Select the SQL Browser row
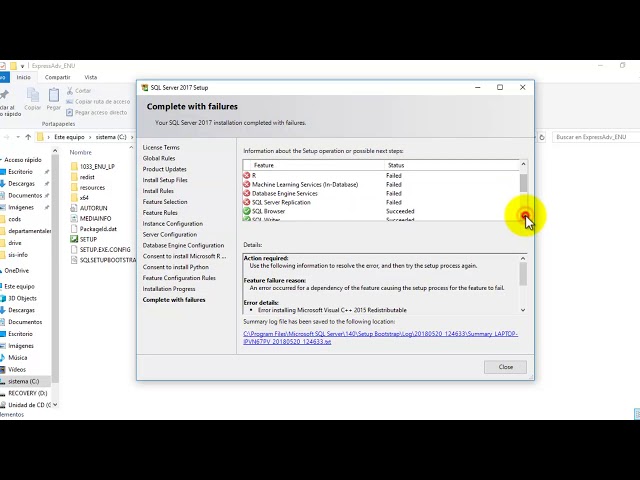Image resolution: width=640 pixels, height=480 pixels. (x=380, y=211)
